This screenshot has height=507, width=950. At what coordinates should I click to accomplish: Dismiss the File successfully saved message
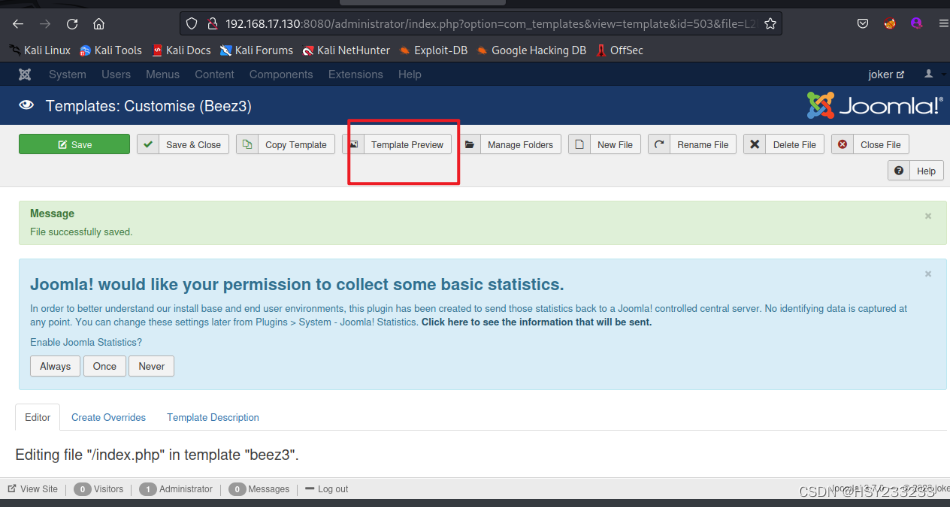pos(928,216)
